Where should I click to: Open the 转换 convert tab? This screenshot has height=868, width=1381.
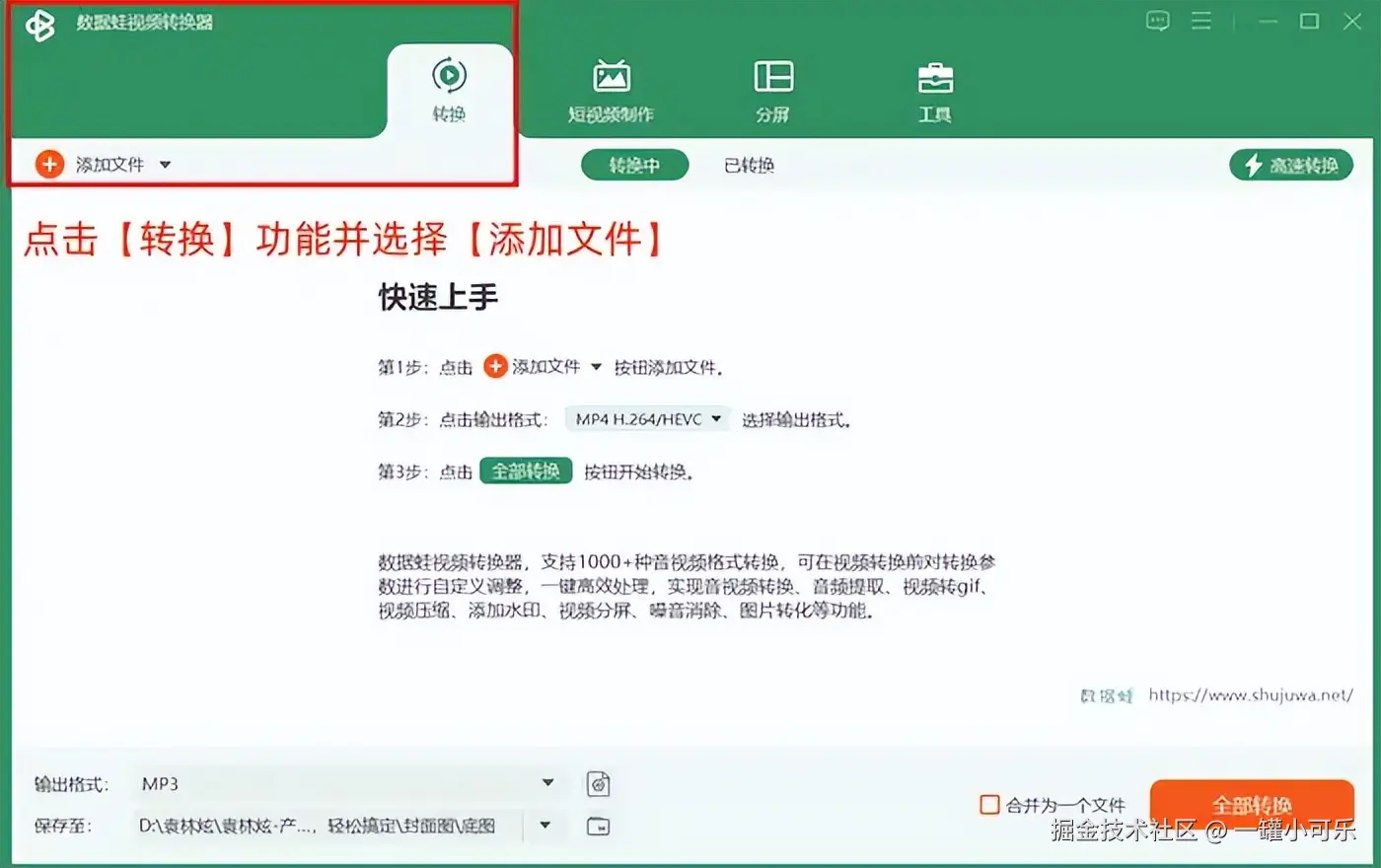(x=449, y=91)
